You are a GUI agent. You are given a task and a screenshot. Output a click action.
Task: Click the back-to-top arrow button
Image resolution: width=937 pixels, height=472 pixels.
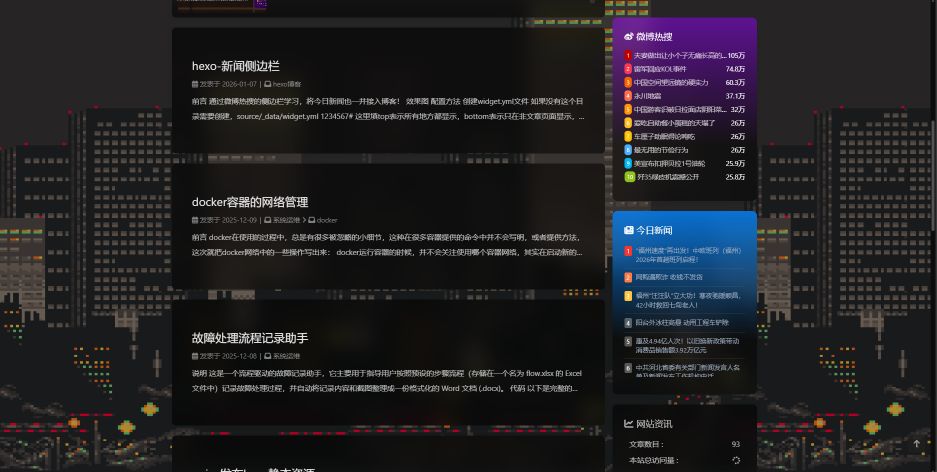[917, 443]
